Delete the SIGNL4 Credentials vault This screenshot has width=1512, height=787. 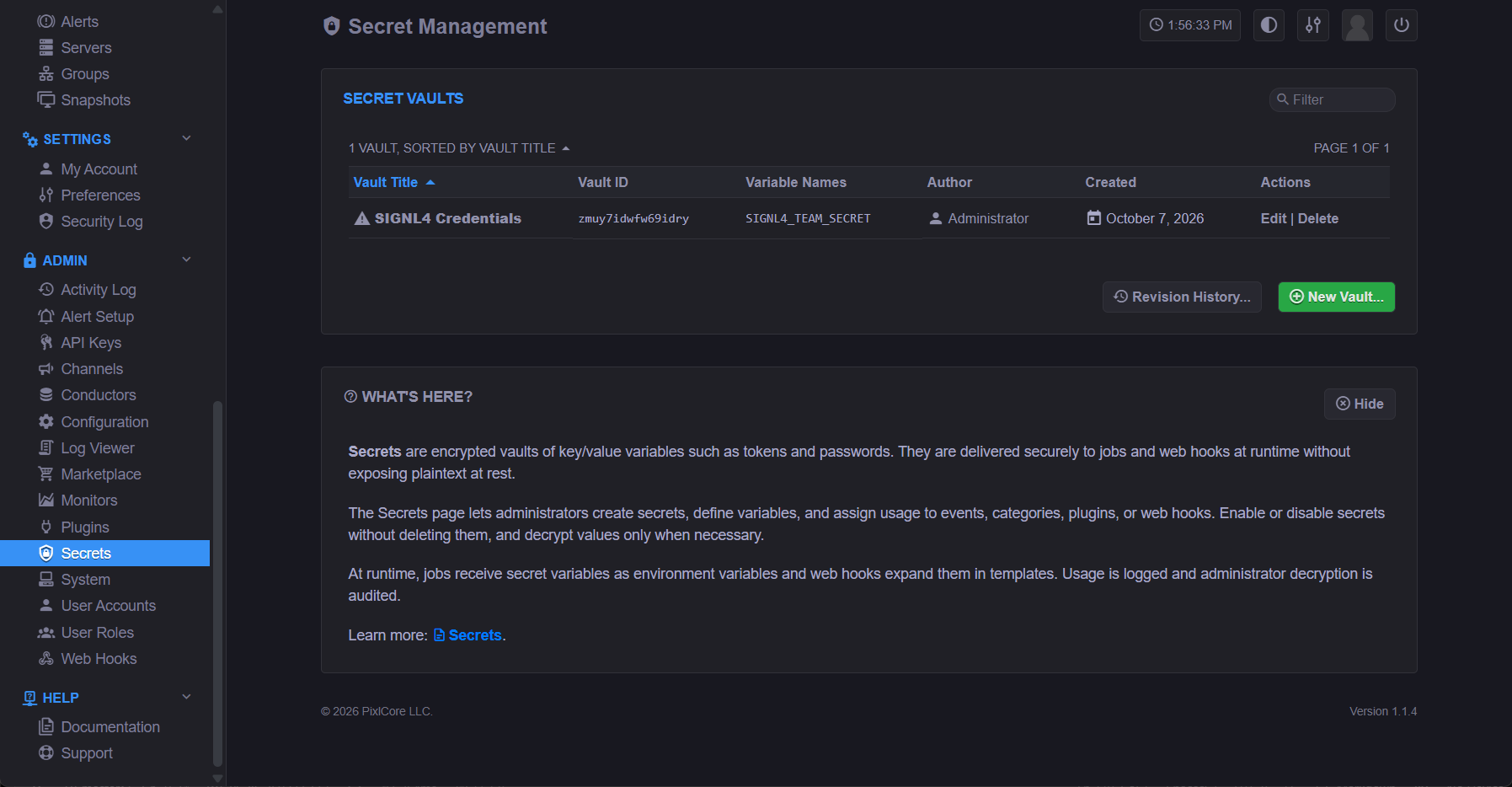(x=1318, y=218)
